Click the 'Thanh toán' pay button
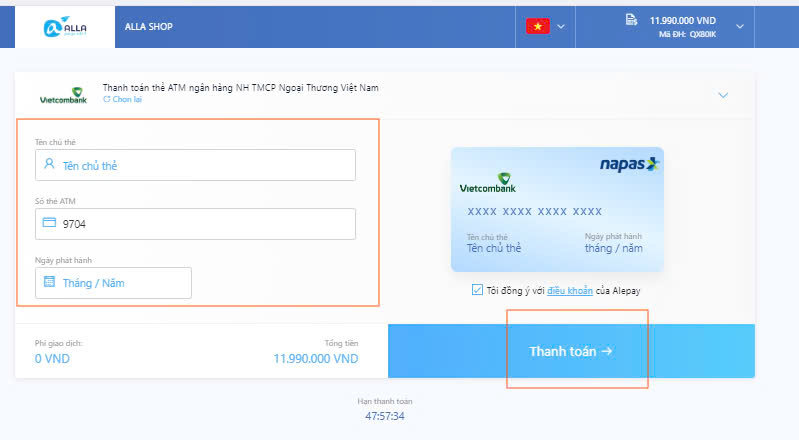 tap(571, 351)
